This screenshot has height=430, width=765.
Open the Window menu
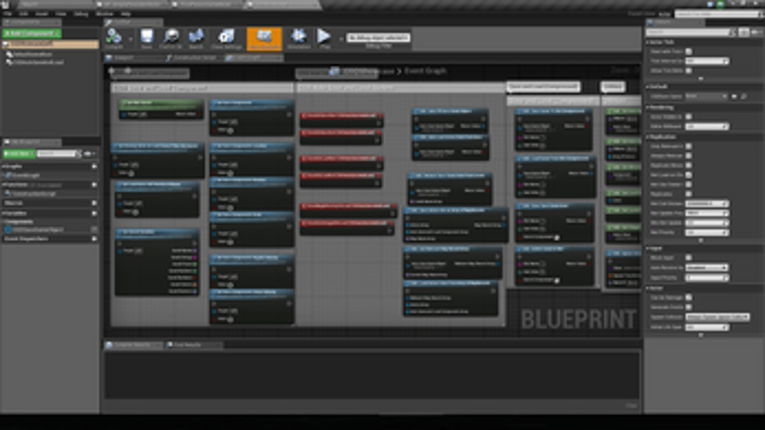(104, 14)
